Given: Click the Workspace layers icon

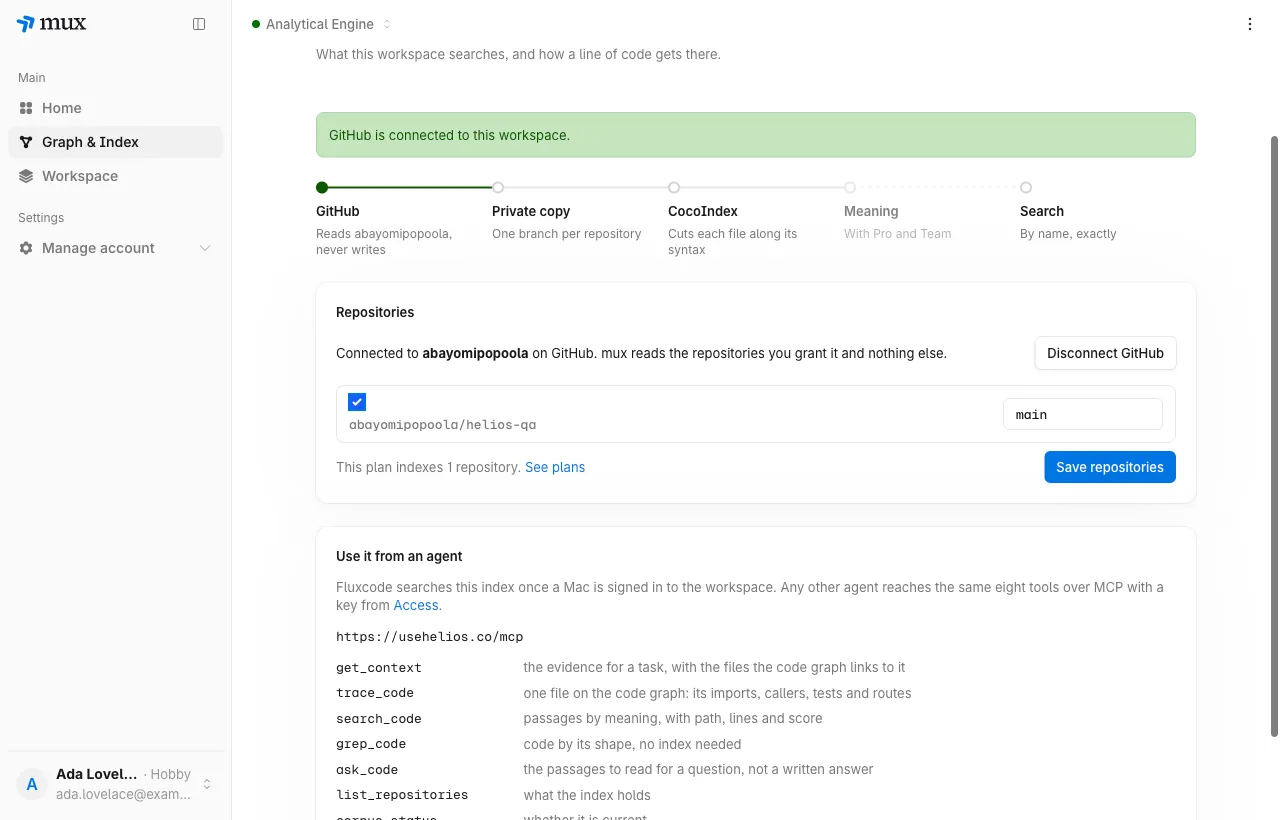Looking at the screenshot, I should pyautogui.click(x=26, y=176).
